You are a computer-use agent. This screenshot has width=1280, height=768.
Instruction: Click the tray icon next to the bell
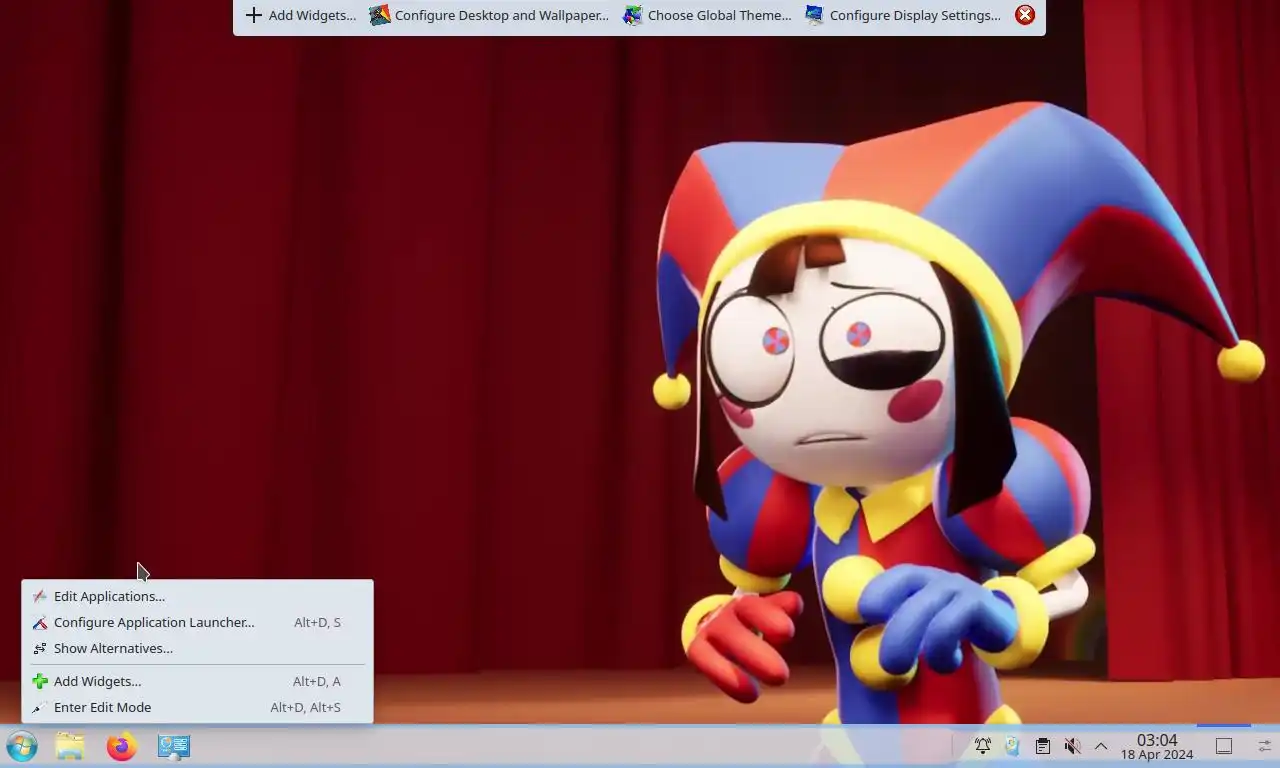1012,746
